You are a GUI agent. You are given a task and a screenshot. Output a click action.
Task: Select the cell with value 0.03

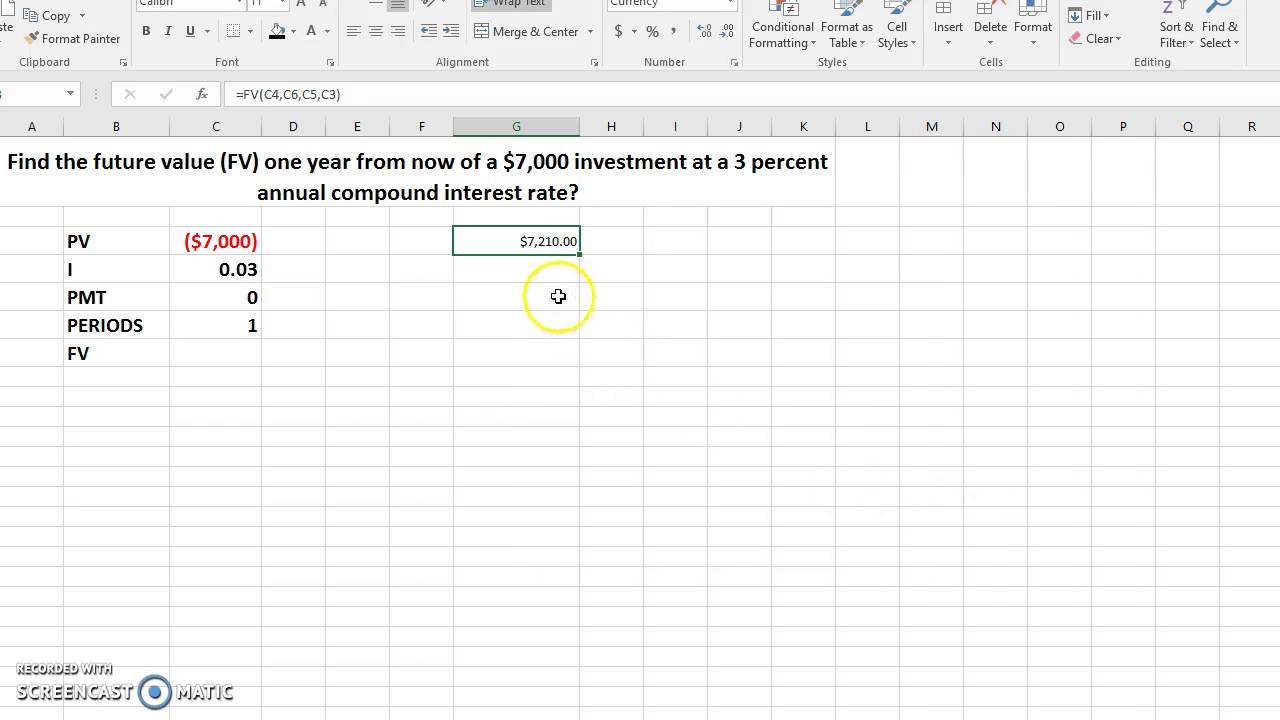(216, 269)
